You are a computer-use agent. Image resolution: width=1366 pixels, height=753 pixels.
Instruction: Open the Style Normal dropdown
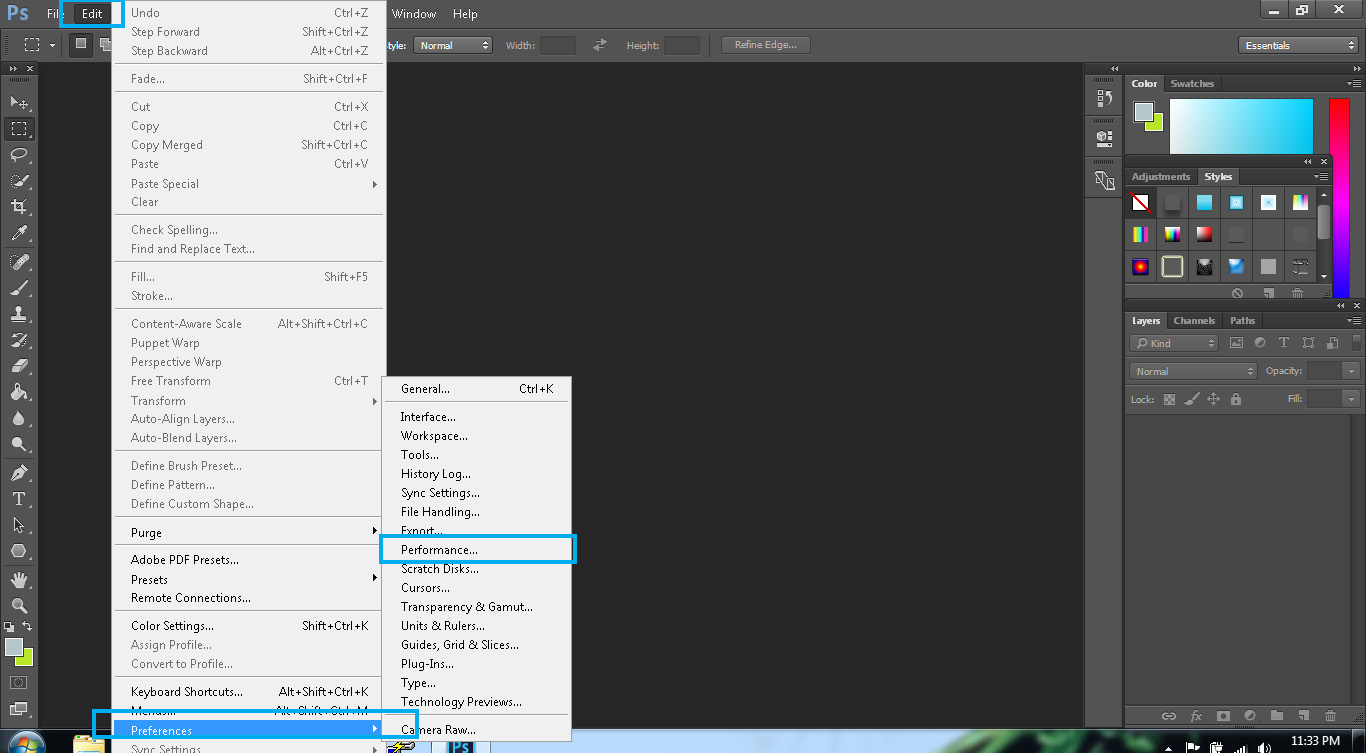(453, 45)
